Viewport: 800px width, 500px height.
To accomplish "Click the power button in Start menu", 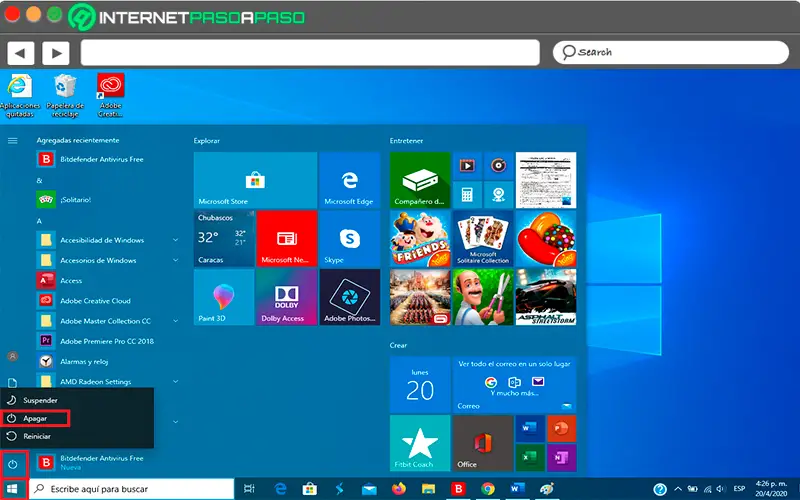I will tap(13, 464).
